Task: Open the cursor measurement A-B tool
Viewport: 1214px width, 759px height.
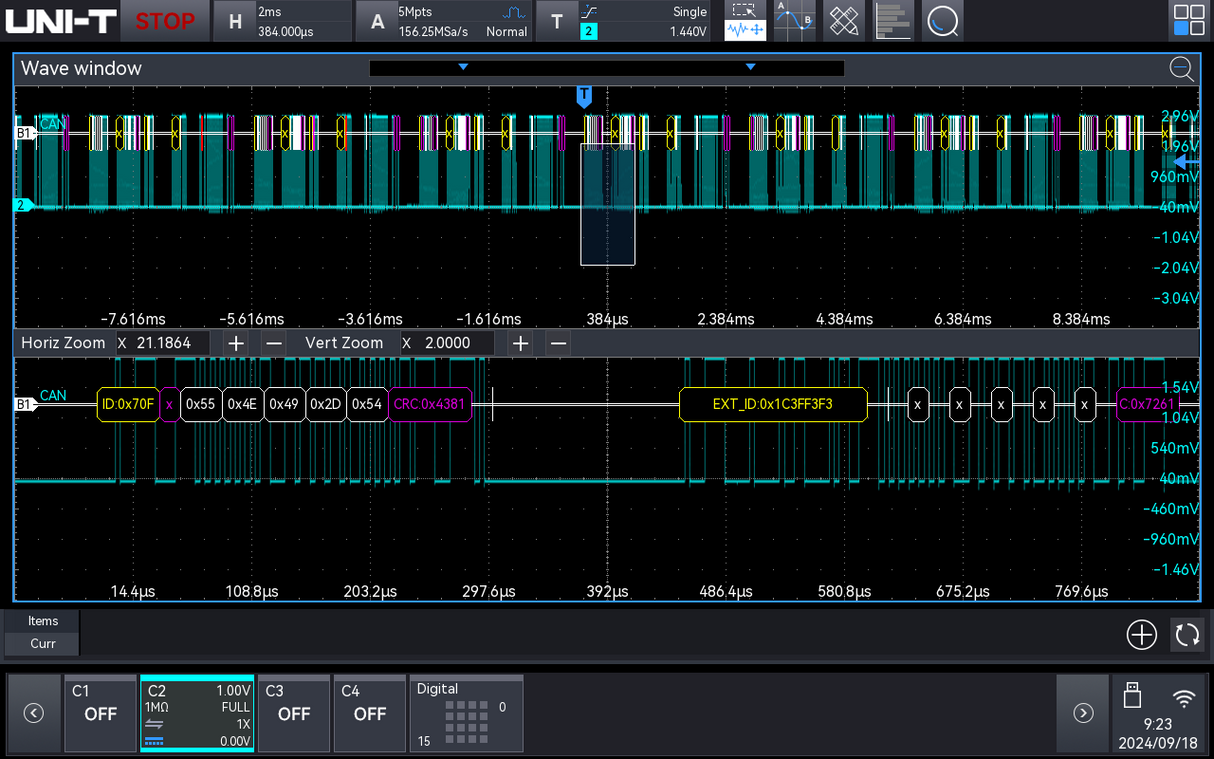Action: point(794,21)
